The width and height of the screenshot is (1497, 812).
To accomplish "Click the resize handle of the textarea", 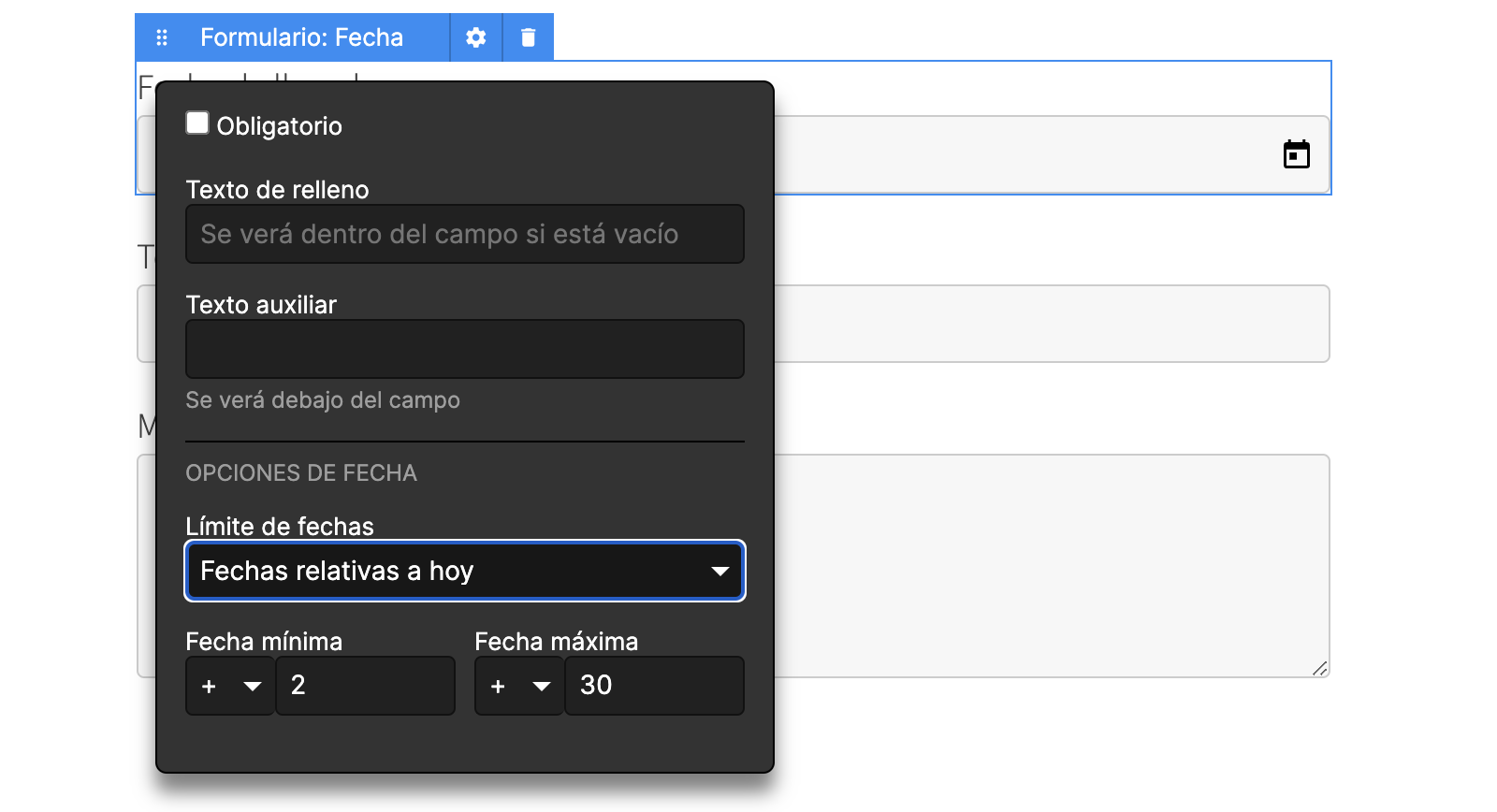I will click(1319, 668).
